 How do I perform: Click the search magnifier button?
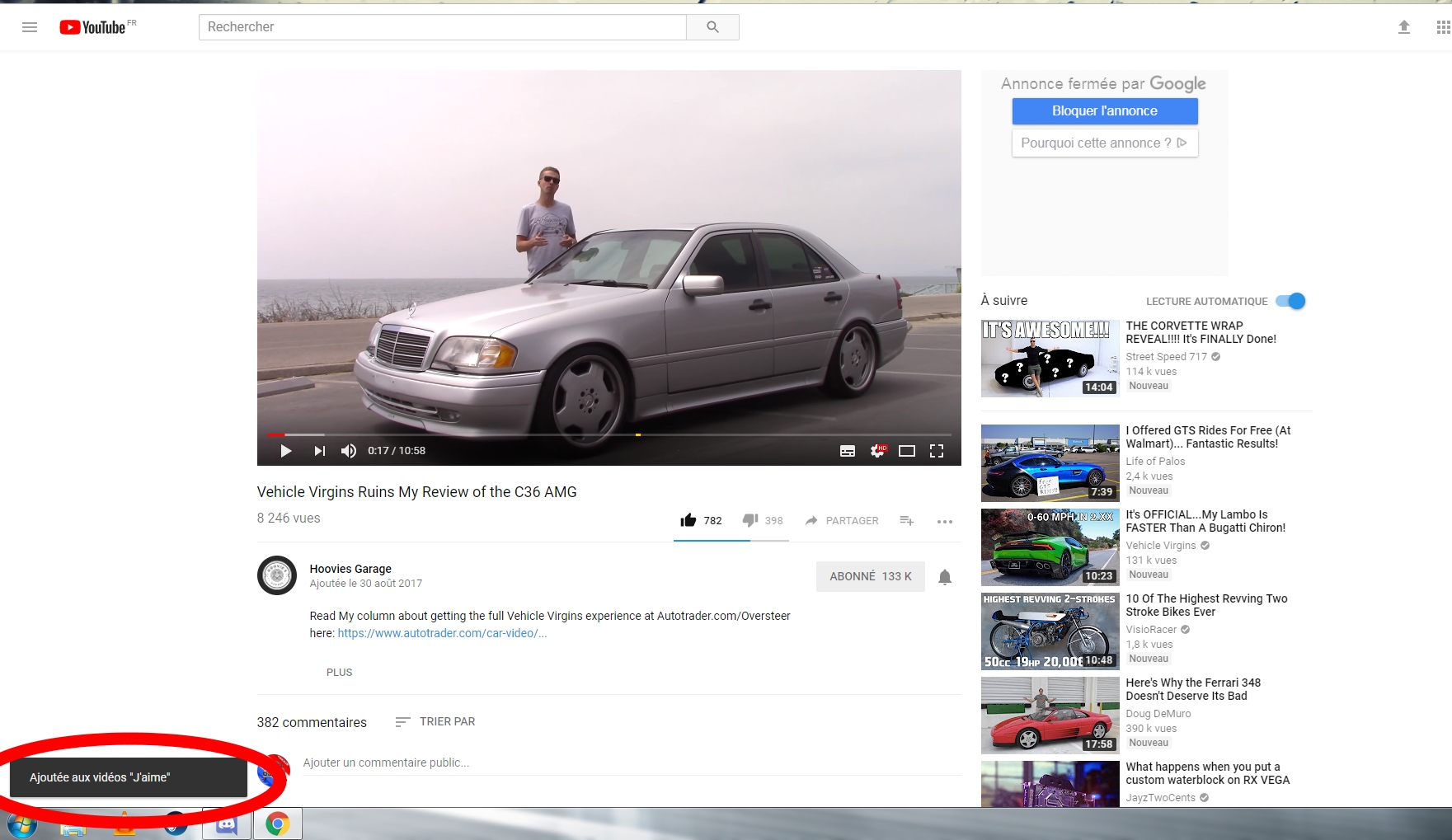point(712,27)
